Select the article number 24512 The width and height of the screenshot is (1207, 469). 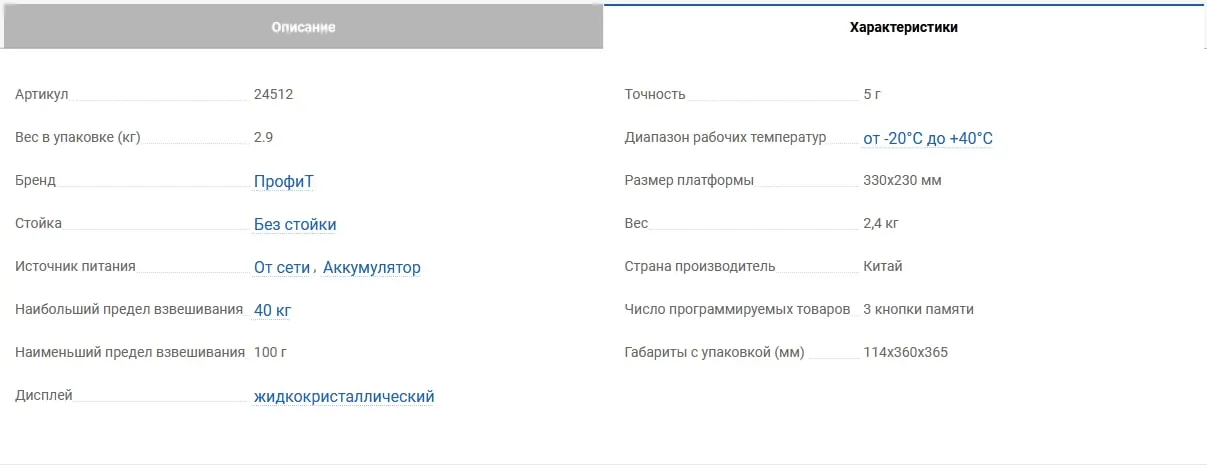tap(273, 94)
